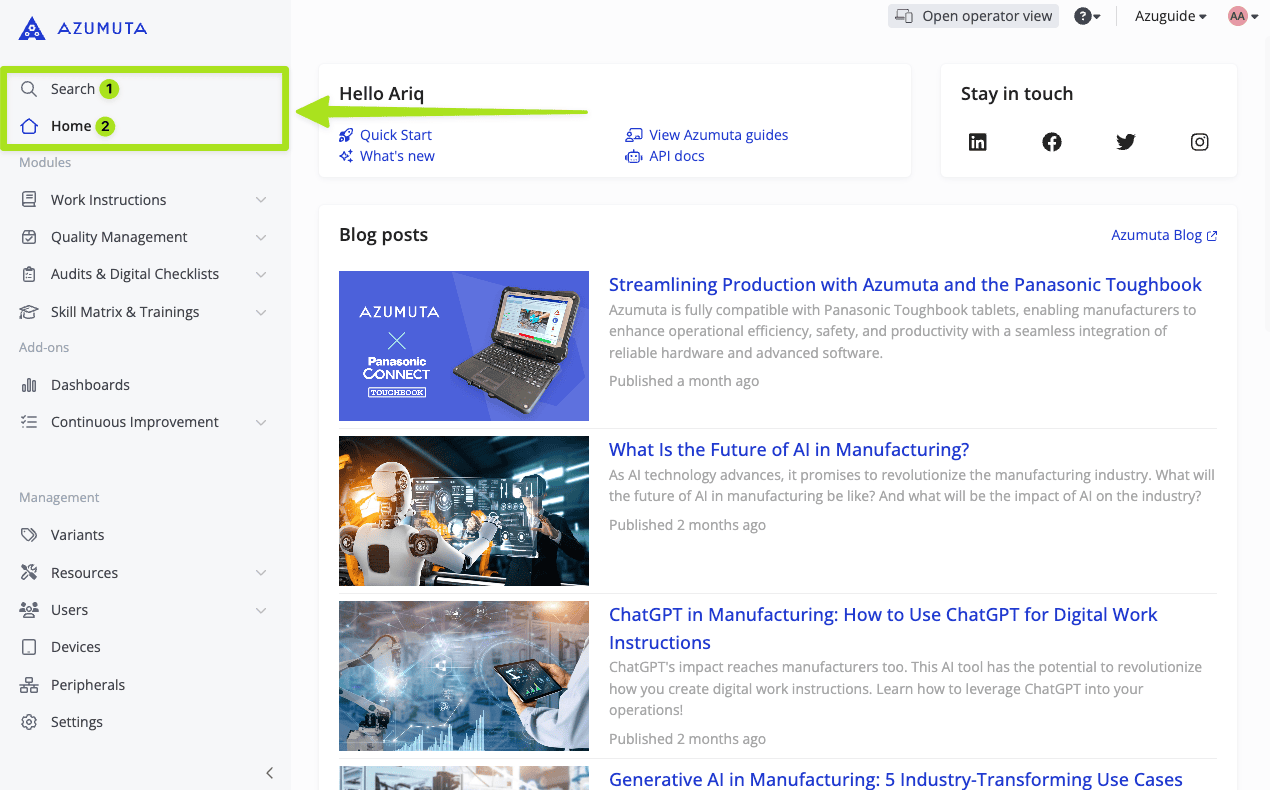Follow the Azumuta Blog external link
This screenshot has width=1270, height=790.
point(1164,235)
